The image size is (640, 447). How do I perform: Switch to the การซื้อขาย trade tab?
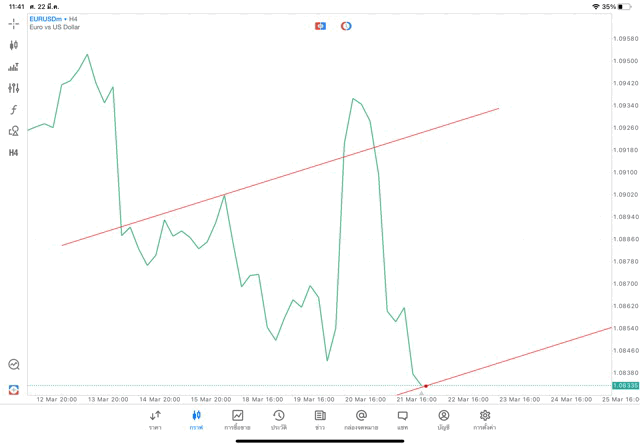coord(237,420)
